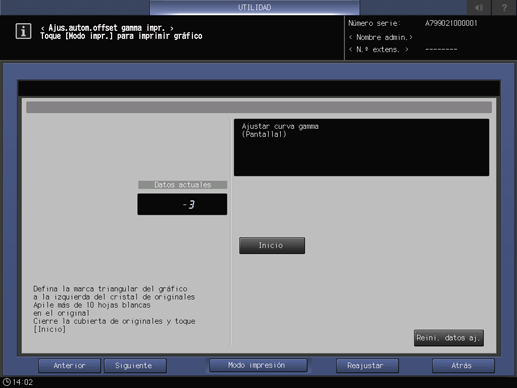Viewport: 517px width, 388px height.
Task: Go to Siguiente screen
Action: pyautogui.click(x=135, y=366)
